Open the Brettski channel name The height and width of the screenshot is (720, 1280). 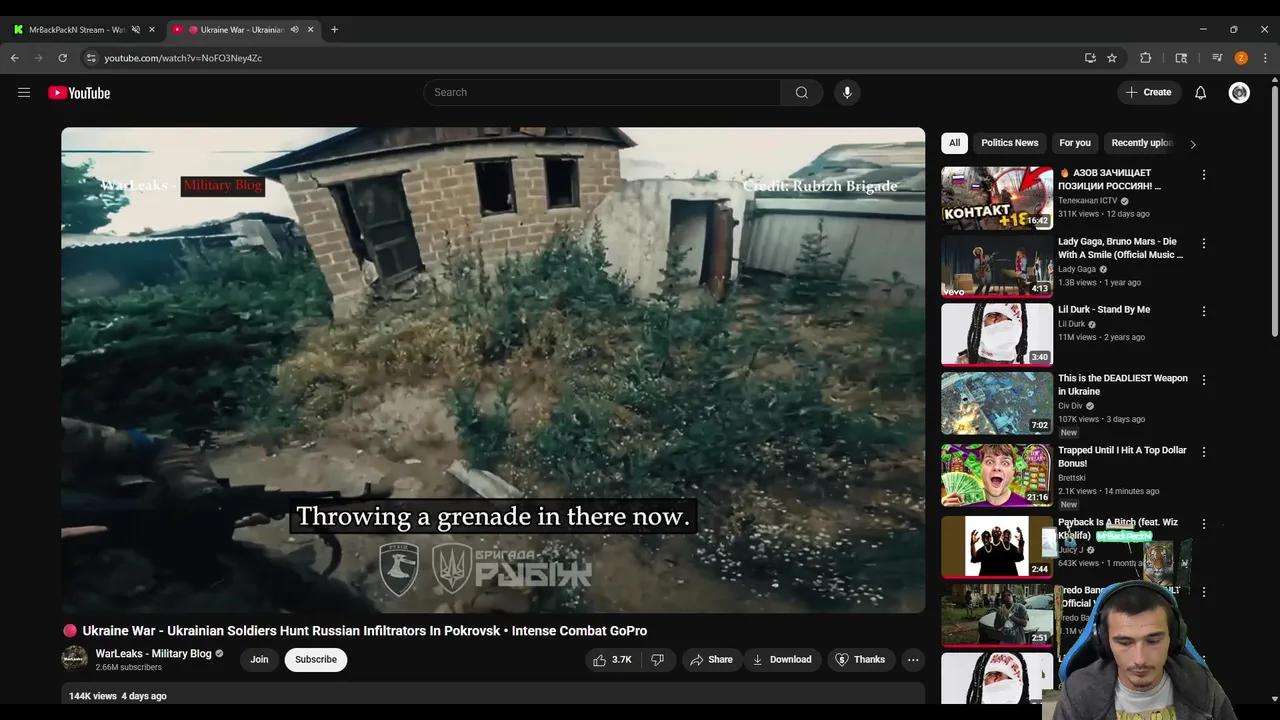tap(1072, 478)
